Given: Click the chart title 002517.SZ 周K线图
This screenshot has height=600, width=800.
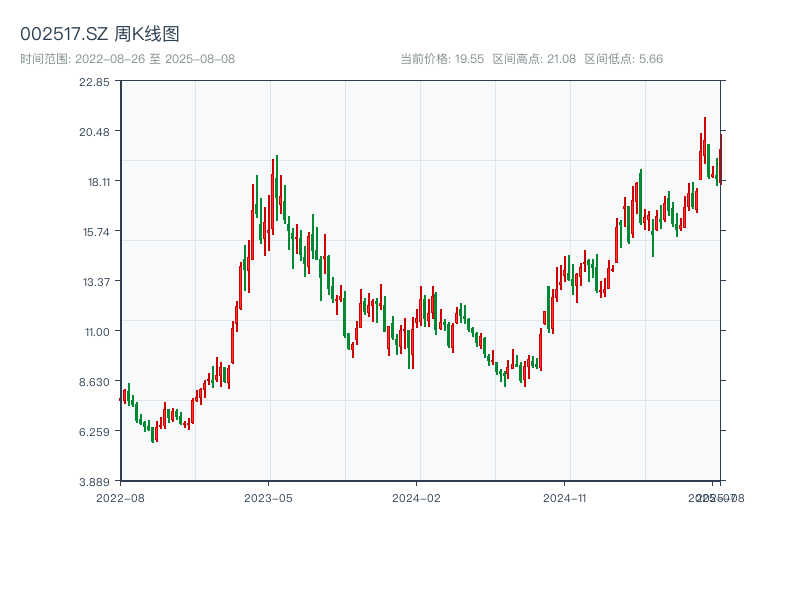Looking at the screenshot, I should 100,34.
